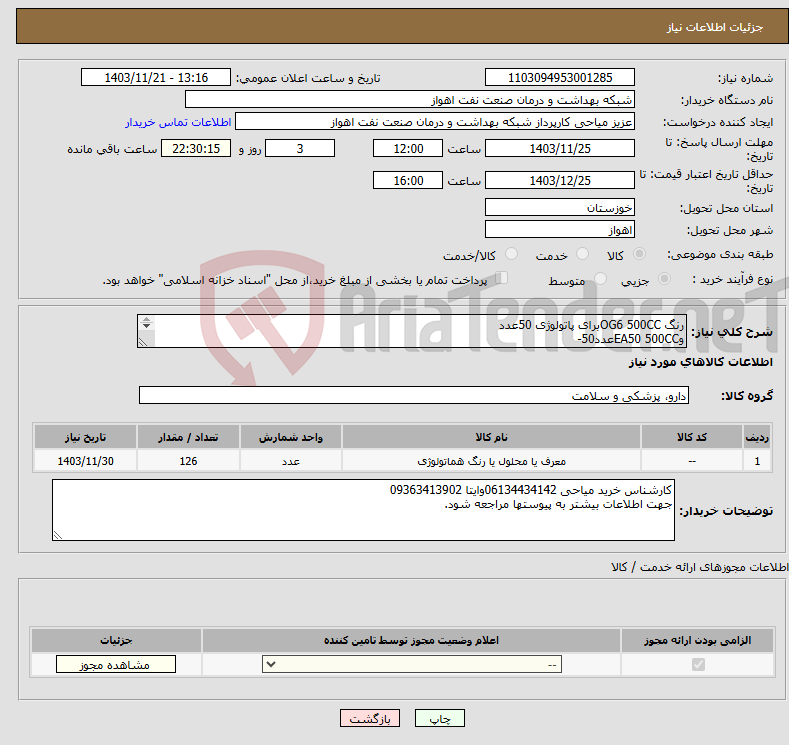
Task: Select the کالا/خدمت radio button
Action: click(x=511, y=254)
